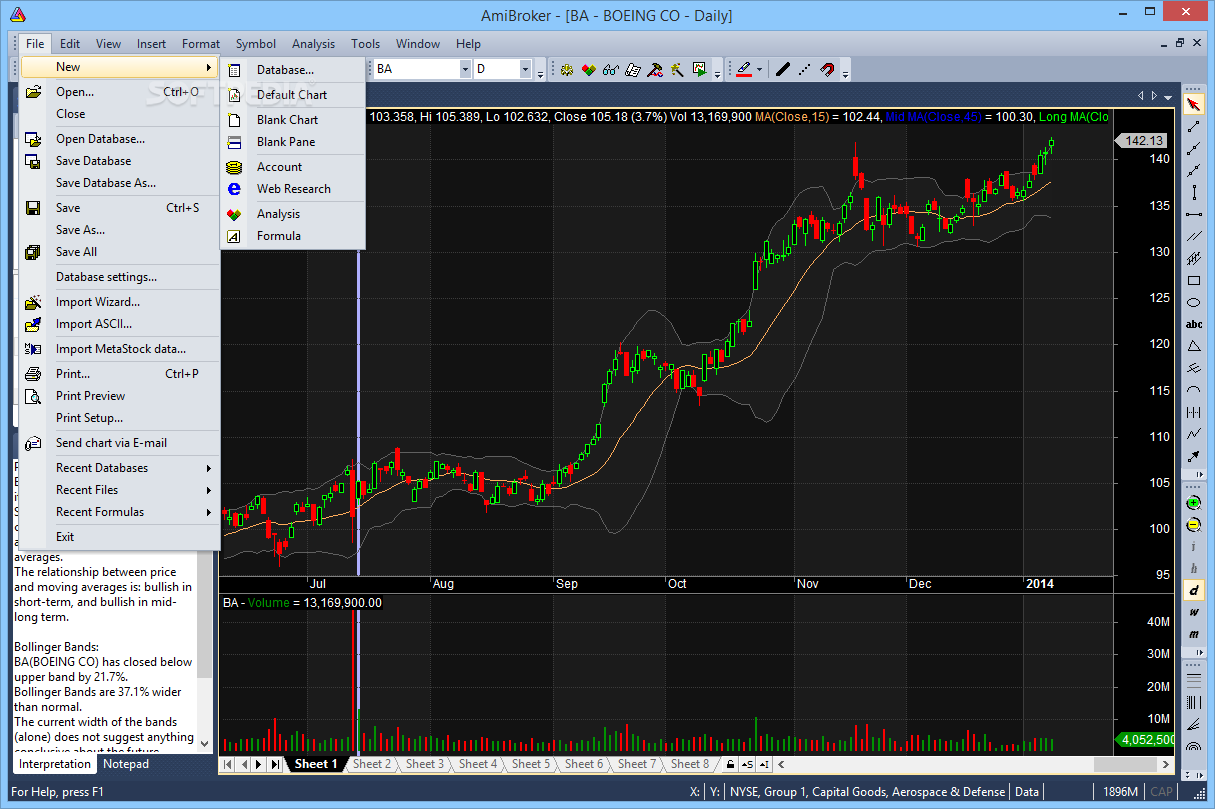Select the vertical line segment tool
The height and width of the screenshot is (809, 1215).
tap(1193, 193)
